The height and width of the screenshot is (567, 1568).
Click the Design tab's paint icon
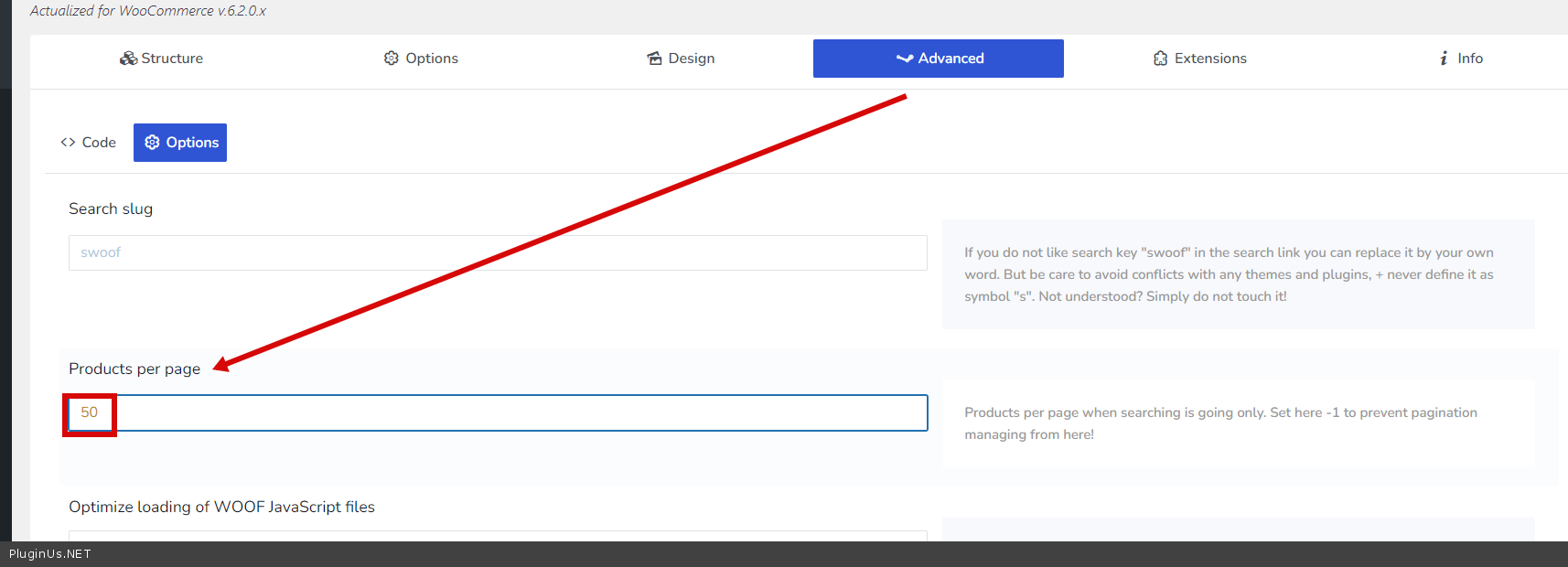(654, 59)
